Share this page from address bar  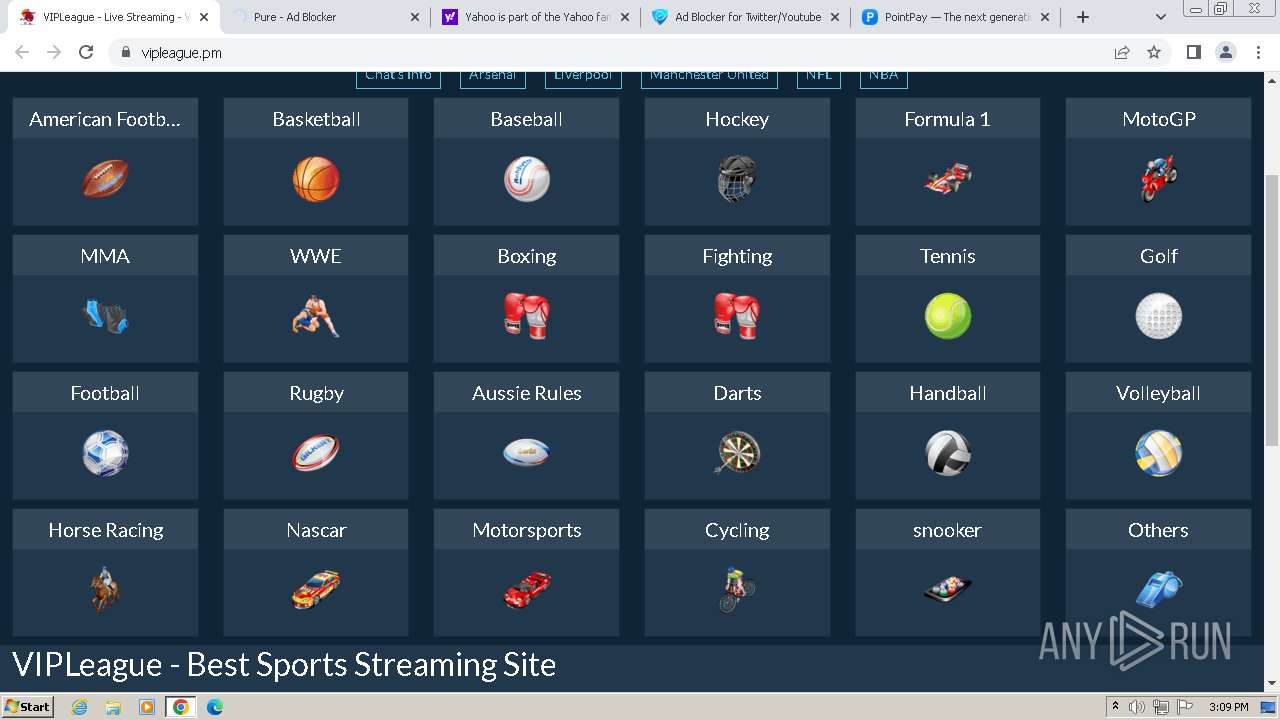1122,53
